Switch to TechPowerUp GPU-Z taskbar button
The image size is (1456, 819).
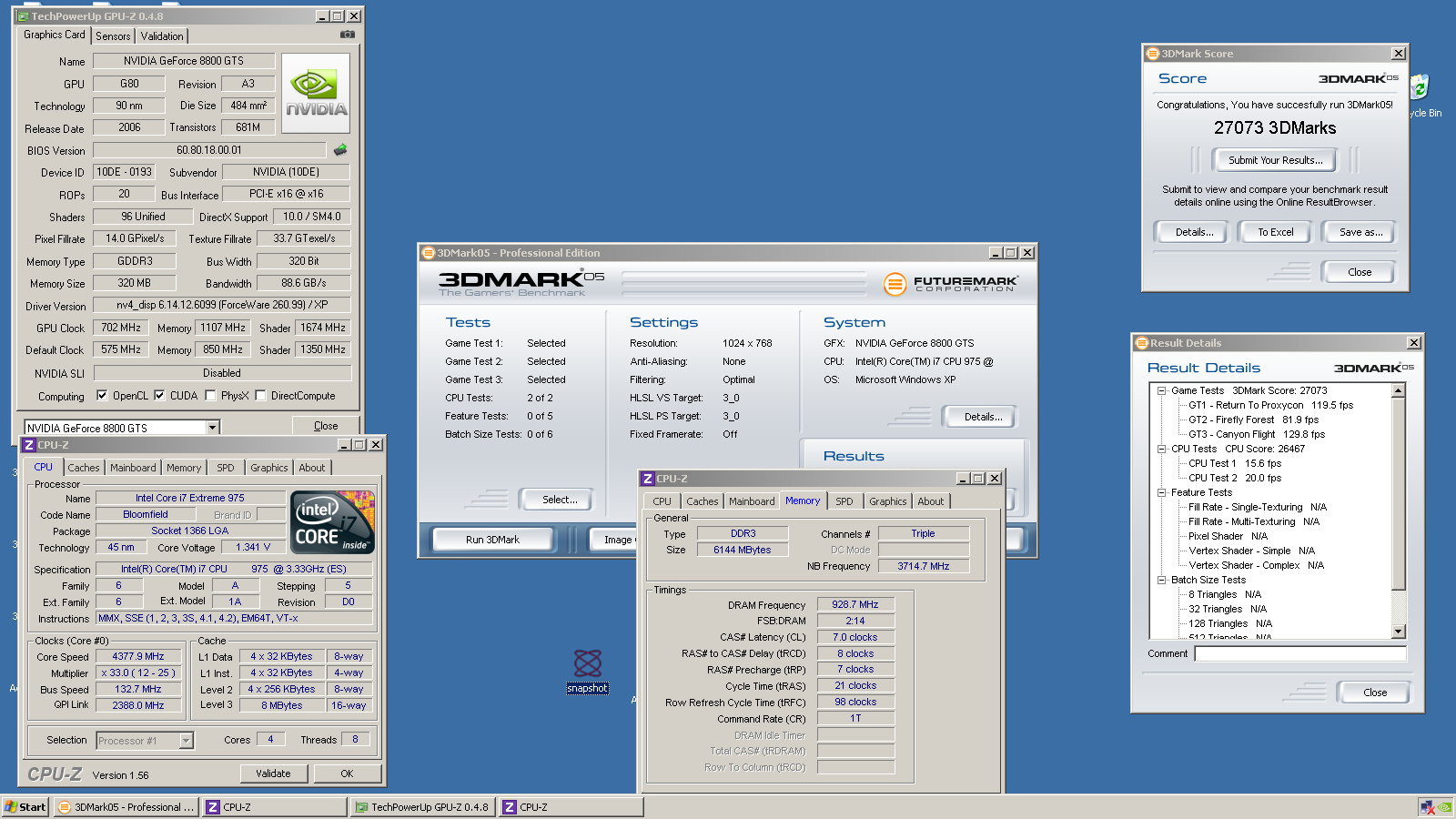click(x=423, y=807)
